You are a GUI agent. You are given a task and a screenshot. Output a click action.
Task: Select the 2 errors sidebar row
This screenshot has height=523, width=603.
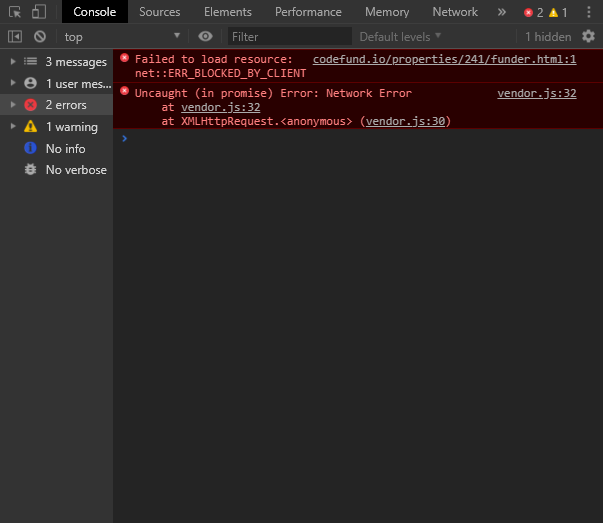click(x=57, y=105)
